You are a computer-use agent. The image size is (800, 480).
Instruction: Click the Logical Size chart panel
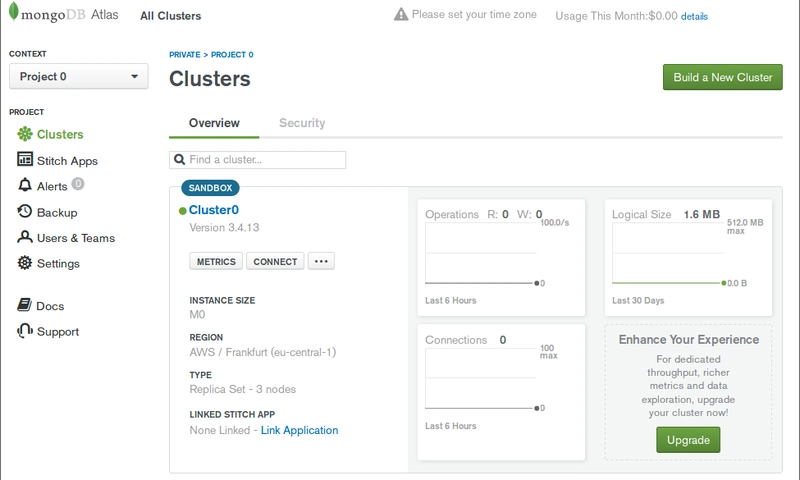click(688, 258)
